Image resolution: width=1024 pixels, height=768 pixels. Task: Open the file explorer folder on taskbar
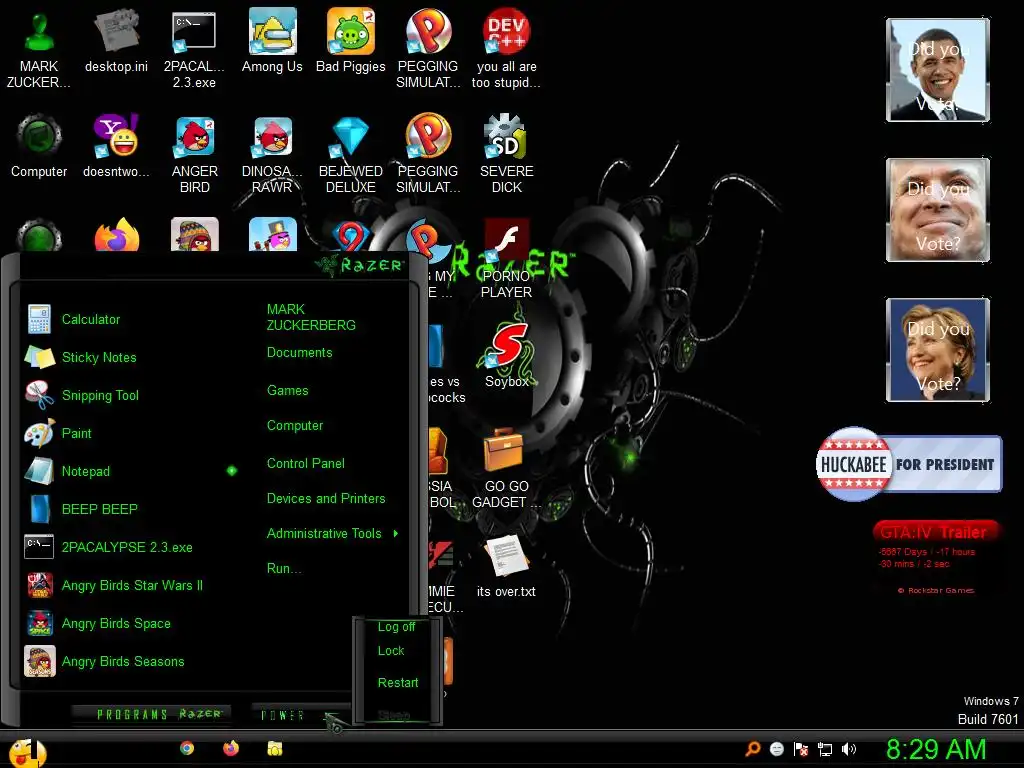[275, 748]
